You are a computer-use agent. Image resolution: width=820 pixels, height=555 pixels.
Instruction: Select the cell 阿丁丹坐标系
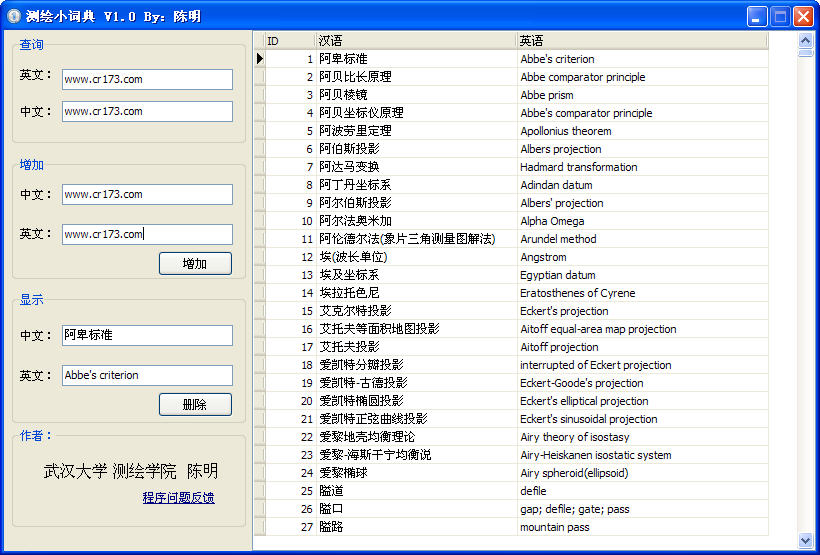click(417, 185)
